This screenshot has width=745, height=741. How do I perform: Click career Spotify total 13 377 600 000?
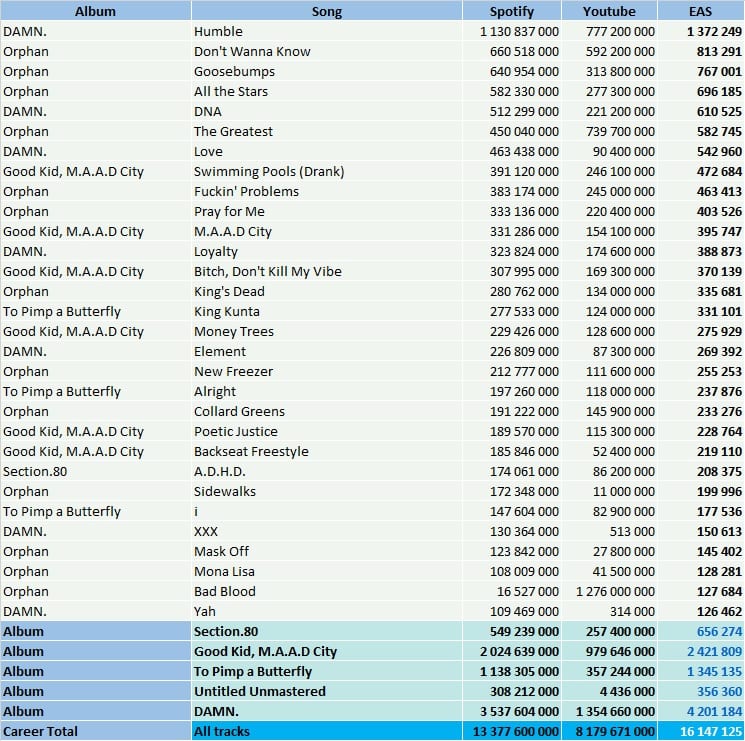click(516, 731)
